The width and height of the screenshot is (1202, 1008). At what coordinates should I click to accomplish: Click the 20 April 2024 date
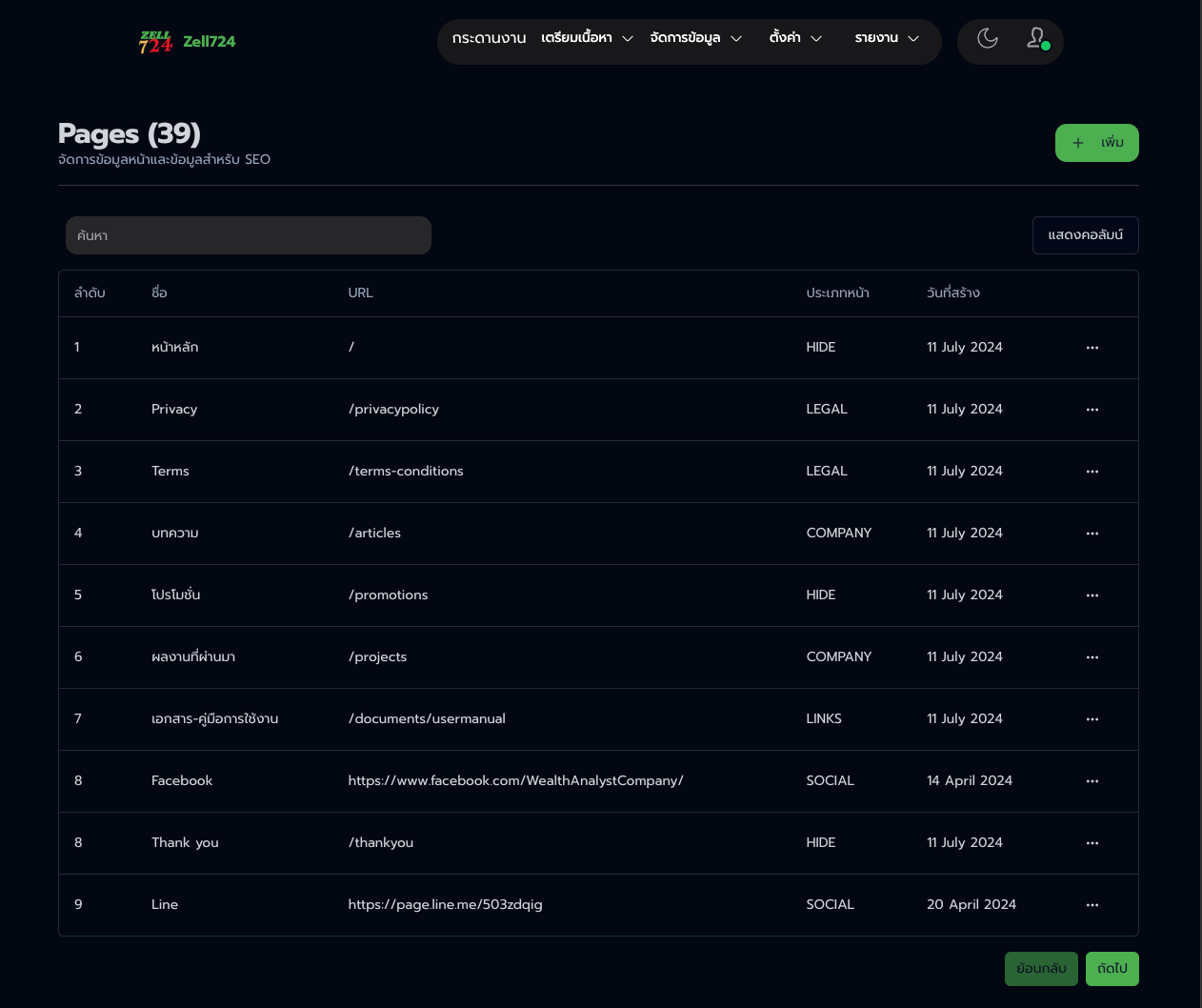971,905
